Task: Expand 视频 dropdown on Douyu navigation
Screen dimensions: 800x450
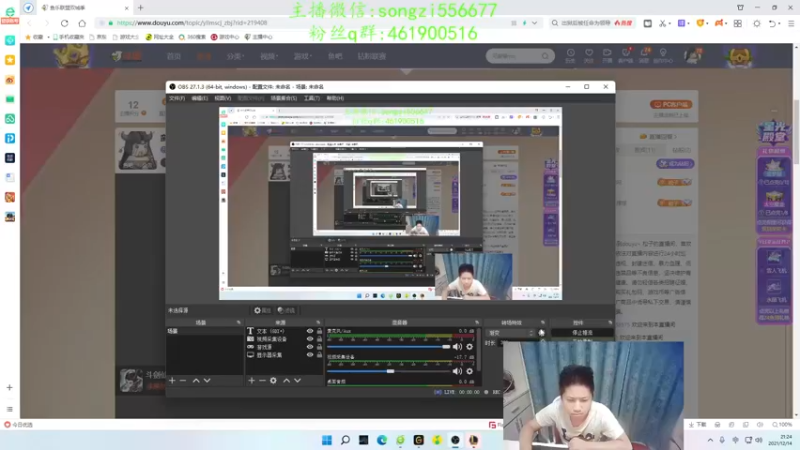Action: (269, 56)
